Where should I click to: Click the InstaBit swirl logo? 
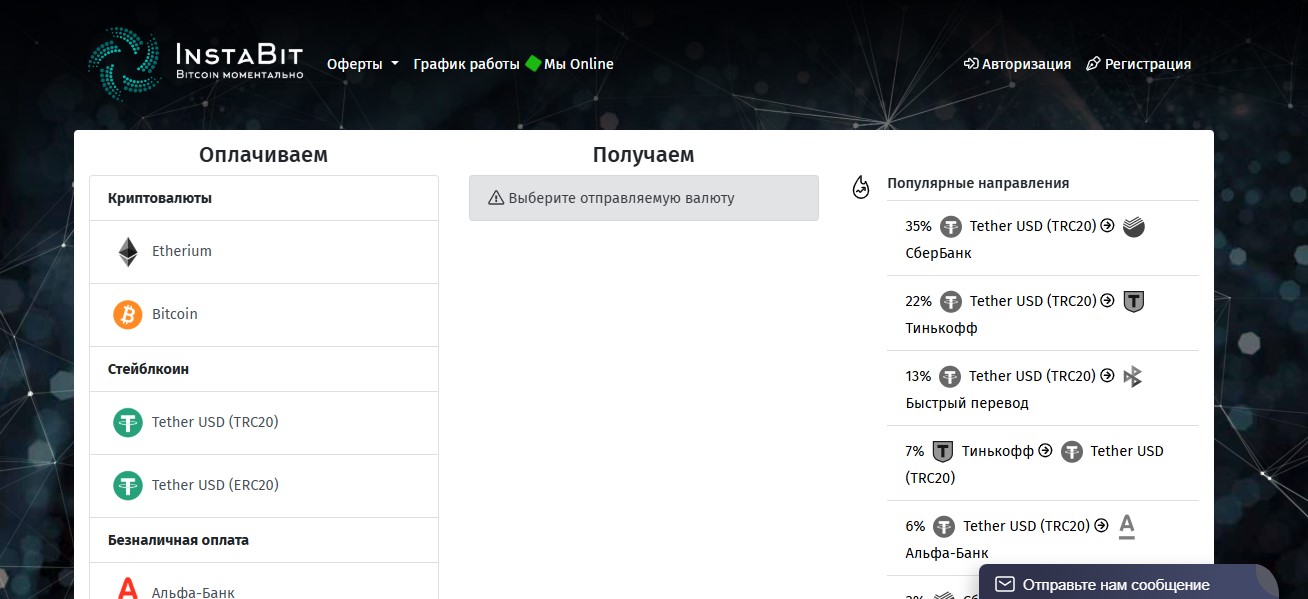pyautogui.click(x=124, y=64)
